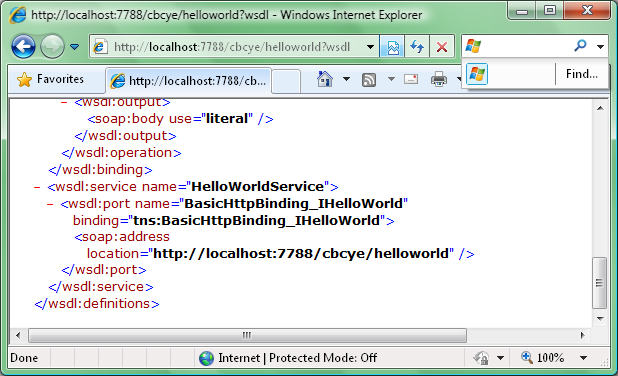Open the feeds dropdown arrow
This screenshot has width=618, height=376.
pos(391,79)
